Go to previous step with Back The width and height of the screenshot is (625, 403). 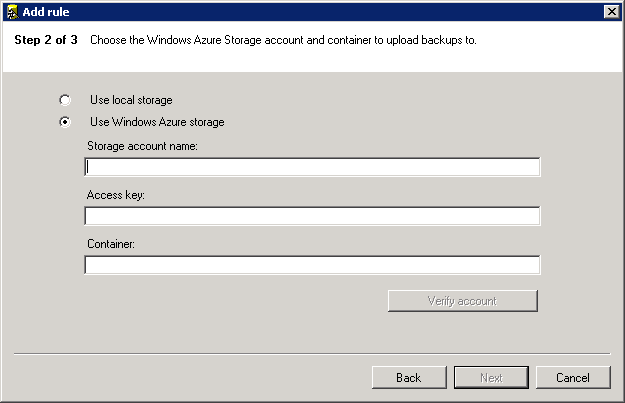click(x=408, y=378)
